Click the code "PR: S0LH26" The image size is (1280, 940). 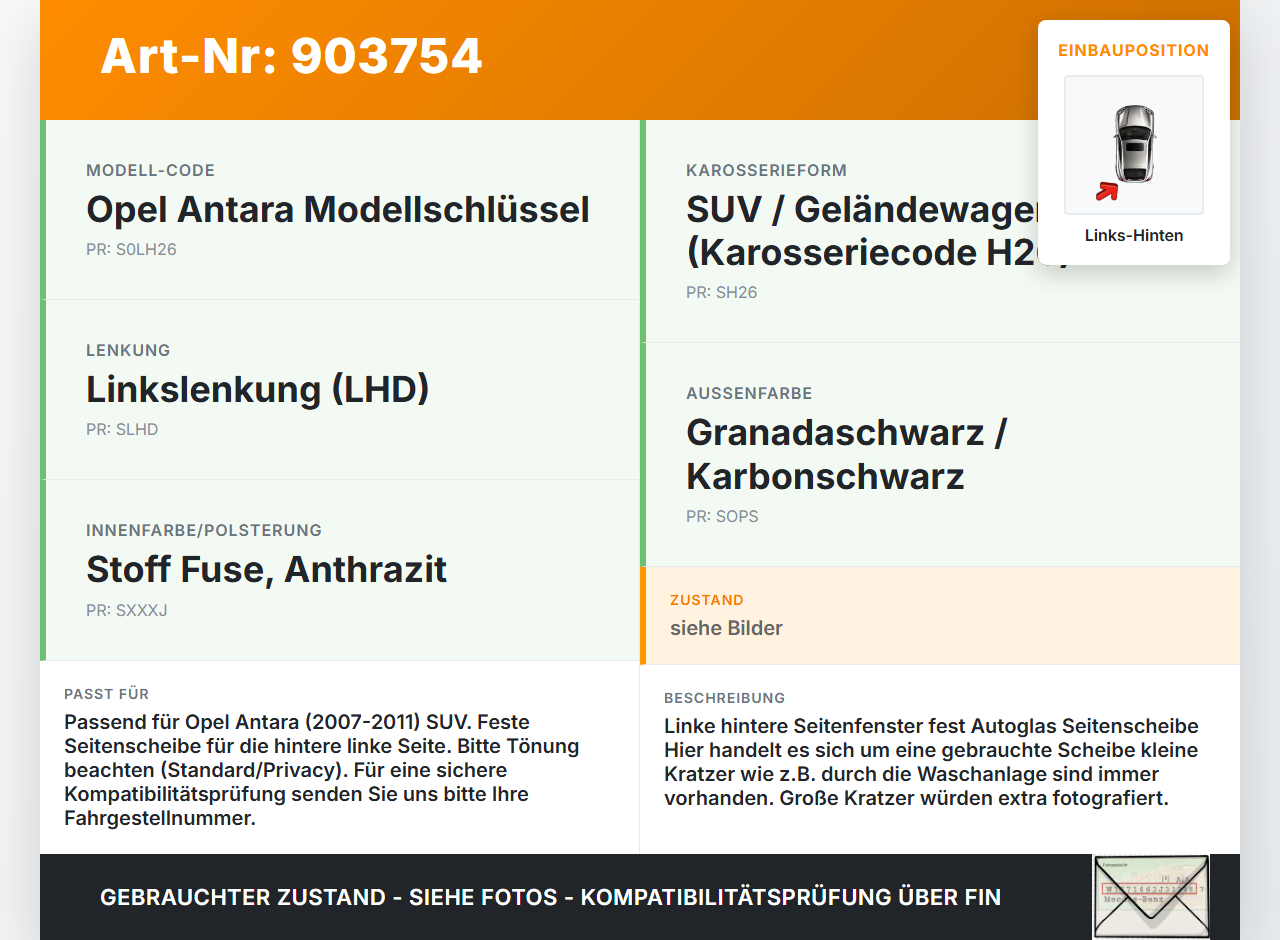[131, 249]
